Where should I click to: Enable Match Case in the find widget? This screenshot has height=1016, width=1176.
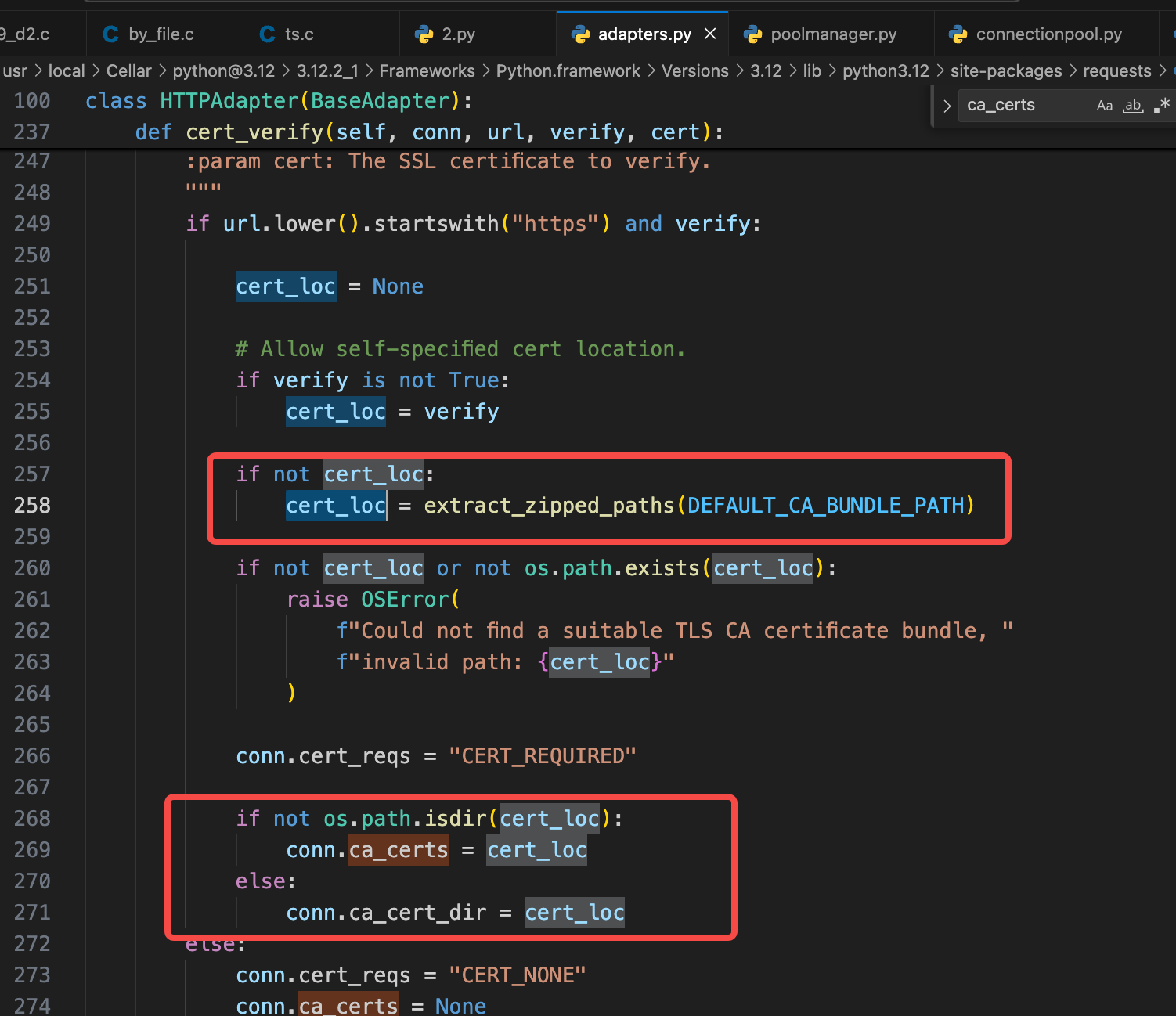click(x=1105, y=105)
